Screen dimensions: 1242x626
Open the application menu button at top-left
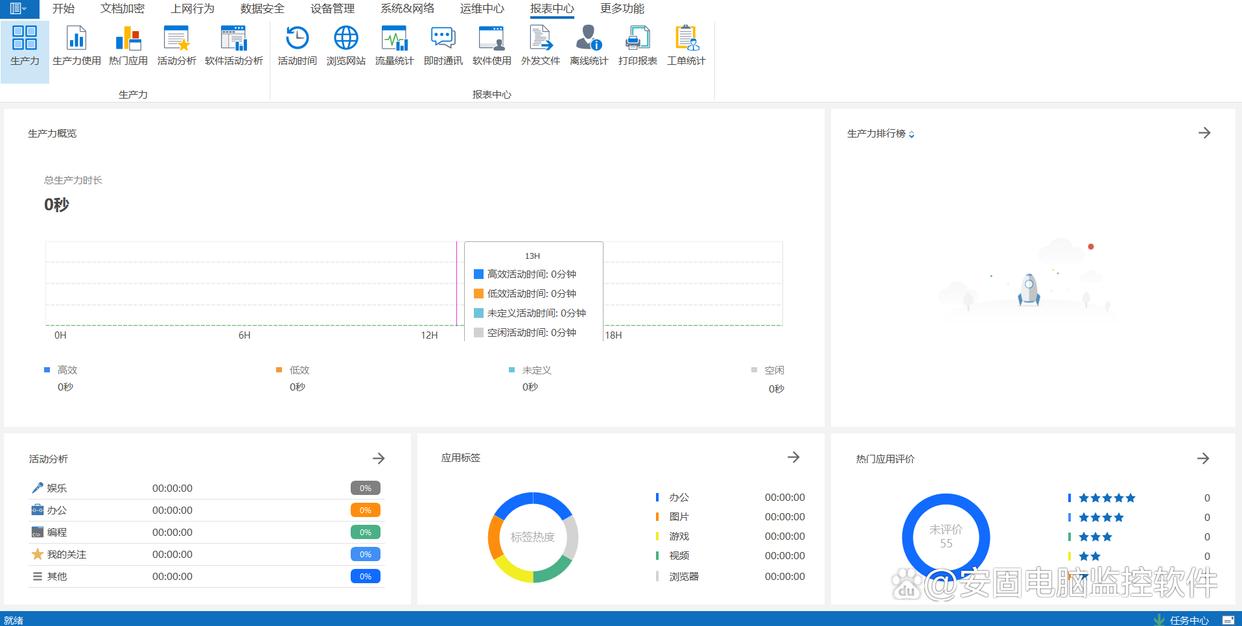pos(18,9)
